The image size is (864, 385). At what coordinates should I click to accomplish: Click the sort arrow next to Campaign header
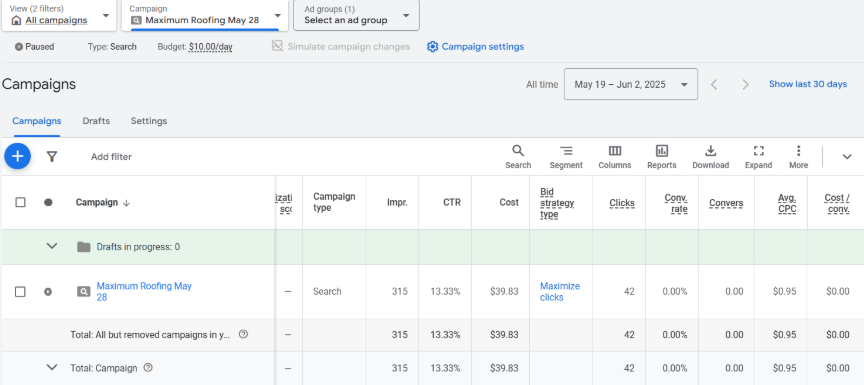[126, 203]
